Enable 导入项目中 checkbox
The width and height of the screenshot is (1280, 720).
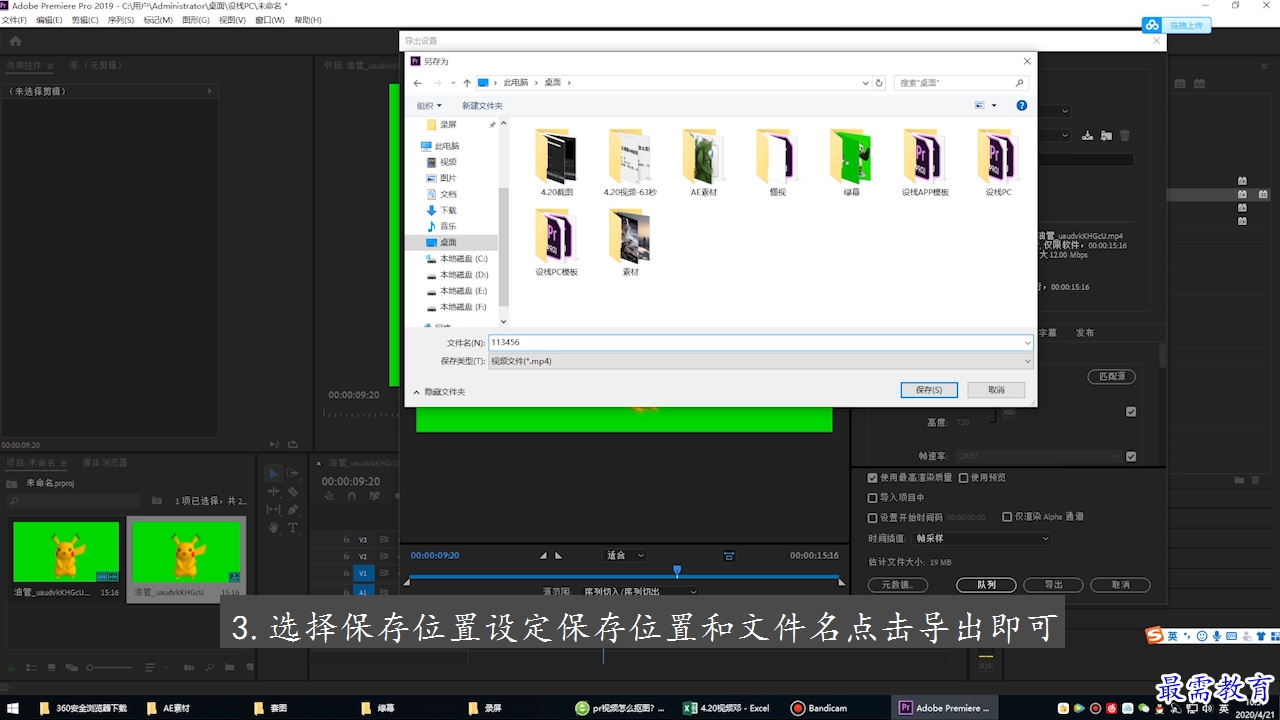[x=873, y=497]
